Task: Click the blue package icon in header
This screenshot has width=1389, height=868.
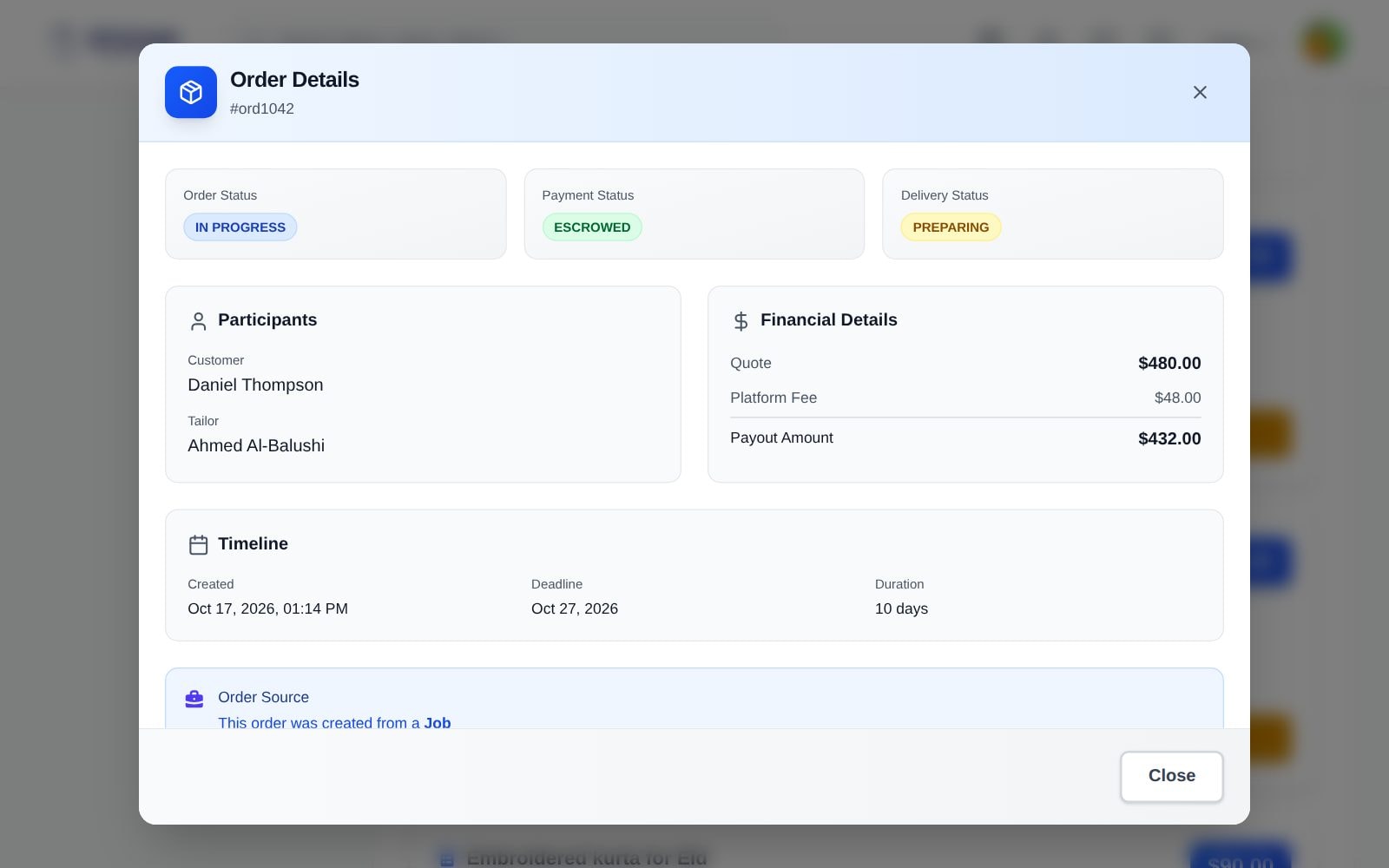Action: [191, 92]
